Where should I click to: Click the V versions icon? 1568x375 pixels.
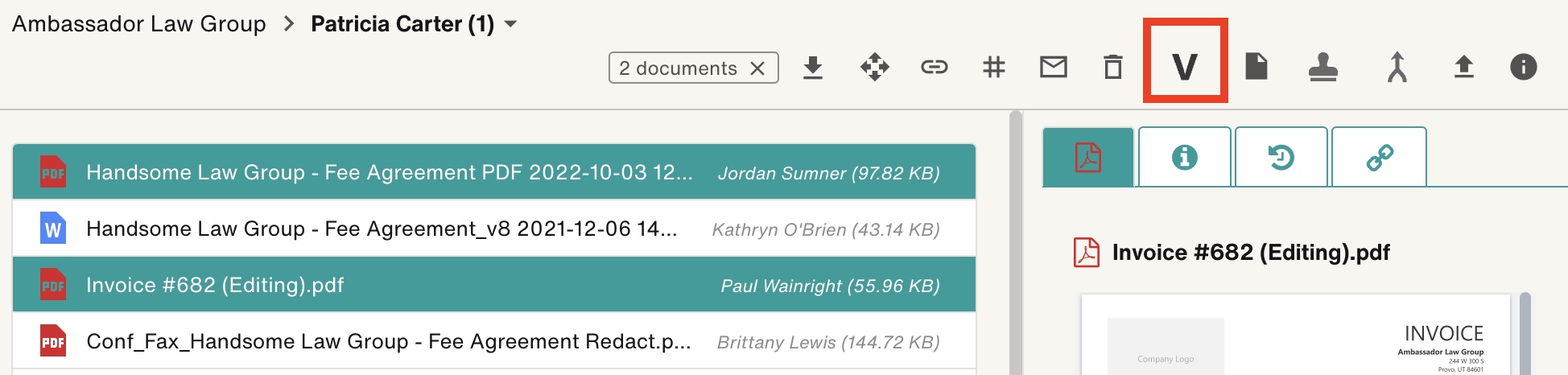(x=1185, y=67)
